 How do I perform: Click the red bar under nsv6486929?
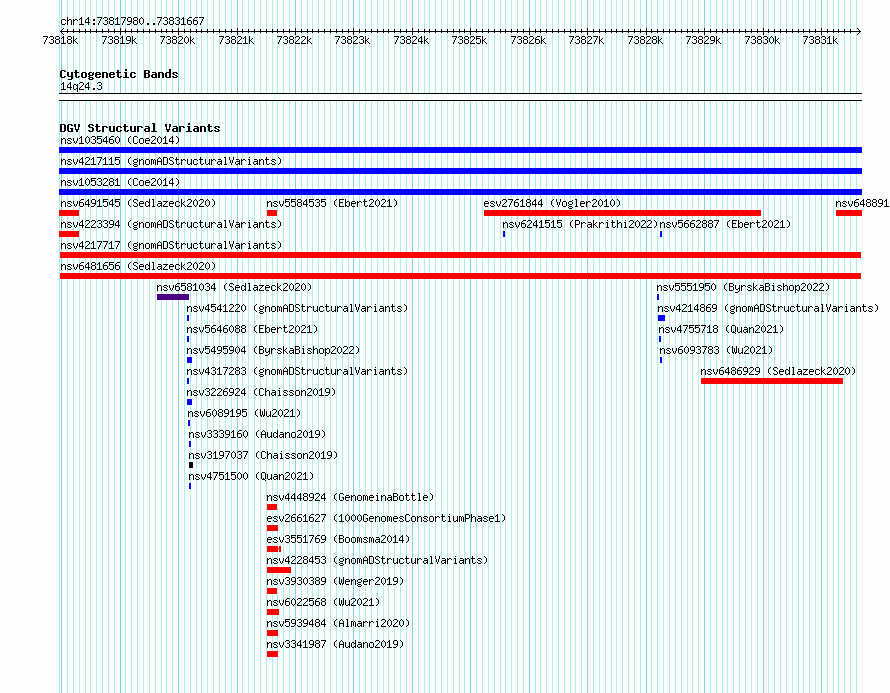pyautogui.click(x=772, y=381)
